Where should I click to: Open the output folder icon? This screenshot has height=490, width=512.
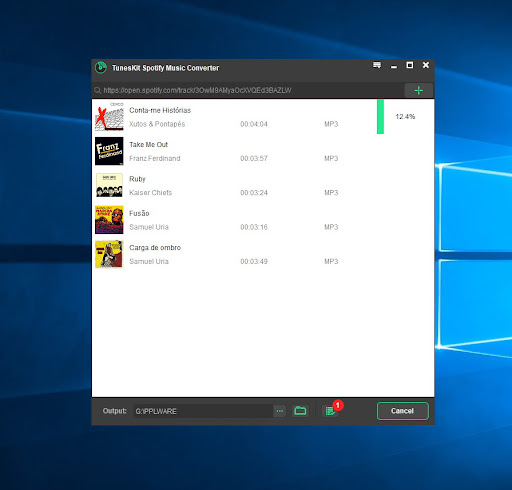coord(300,411)
